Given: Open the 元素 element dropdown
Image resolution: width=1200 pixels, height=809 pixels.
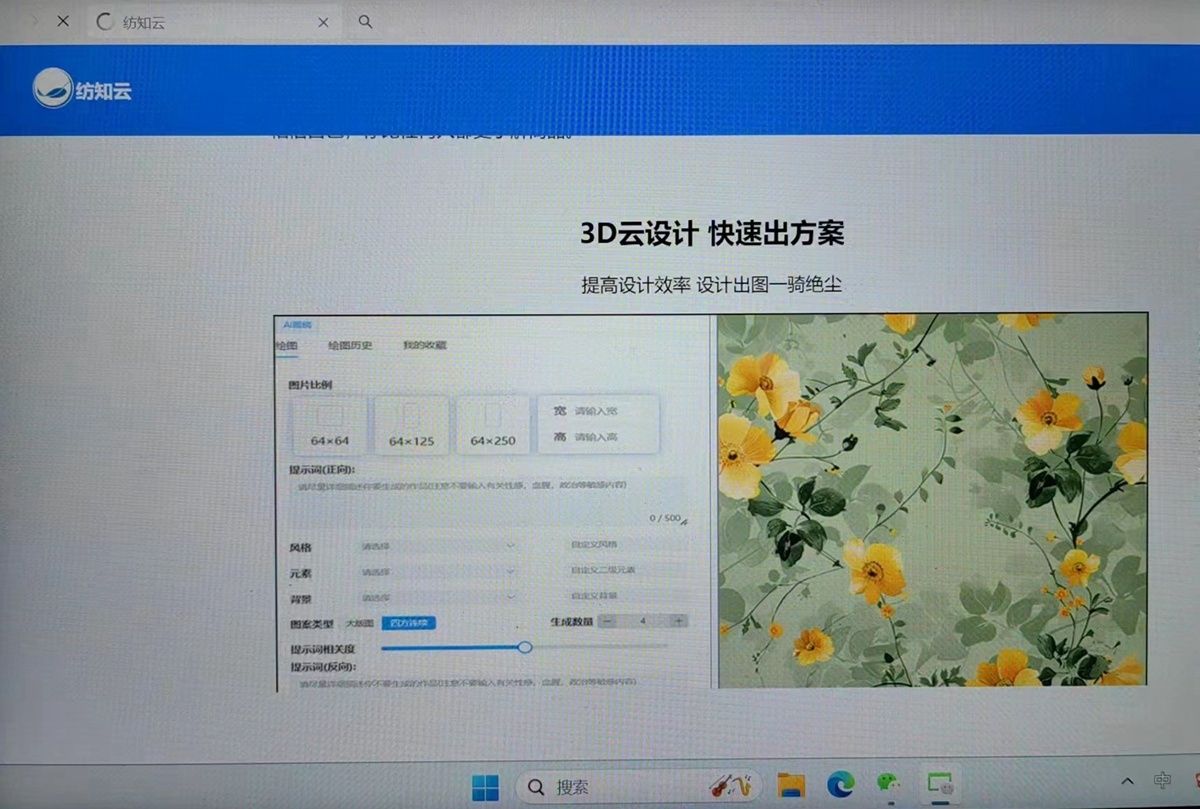Looking at the screenshot, I should pyautogui.click(x=438, y=571).
